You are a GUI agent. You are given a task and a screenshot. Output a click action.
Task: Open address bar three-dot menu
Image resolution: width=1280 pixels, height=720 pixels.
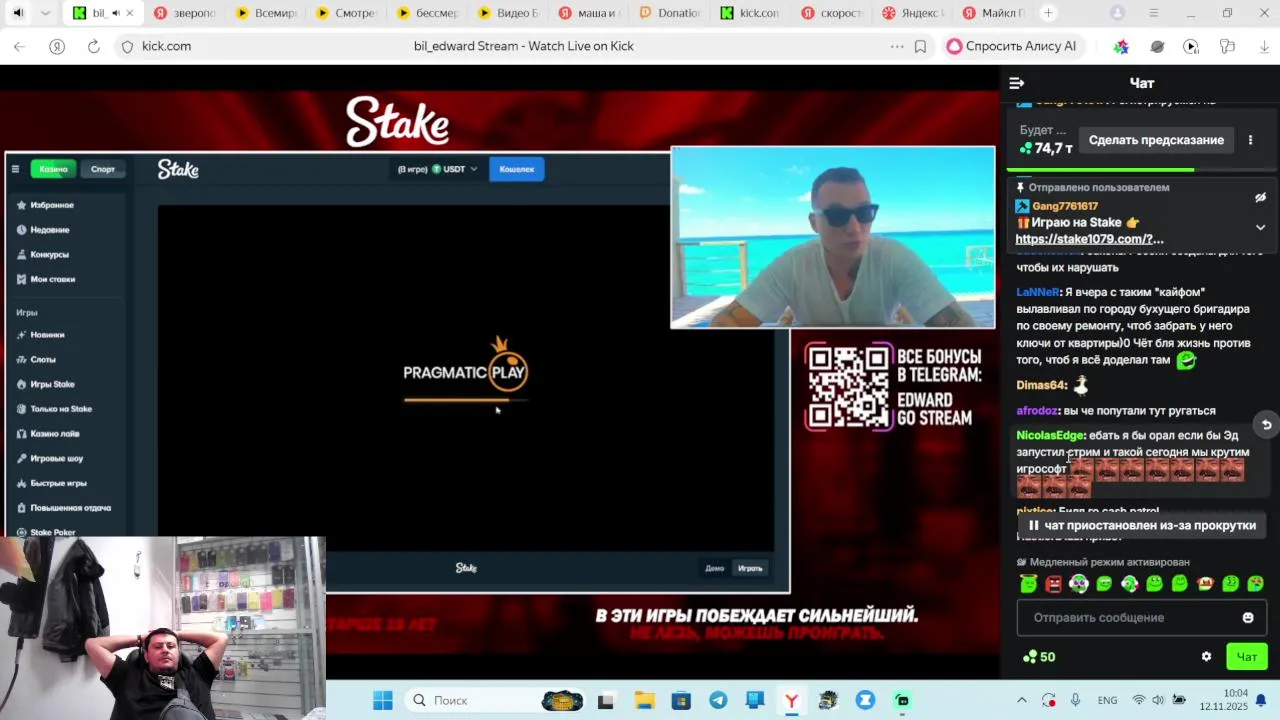(x=897, y=46)
